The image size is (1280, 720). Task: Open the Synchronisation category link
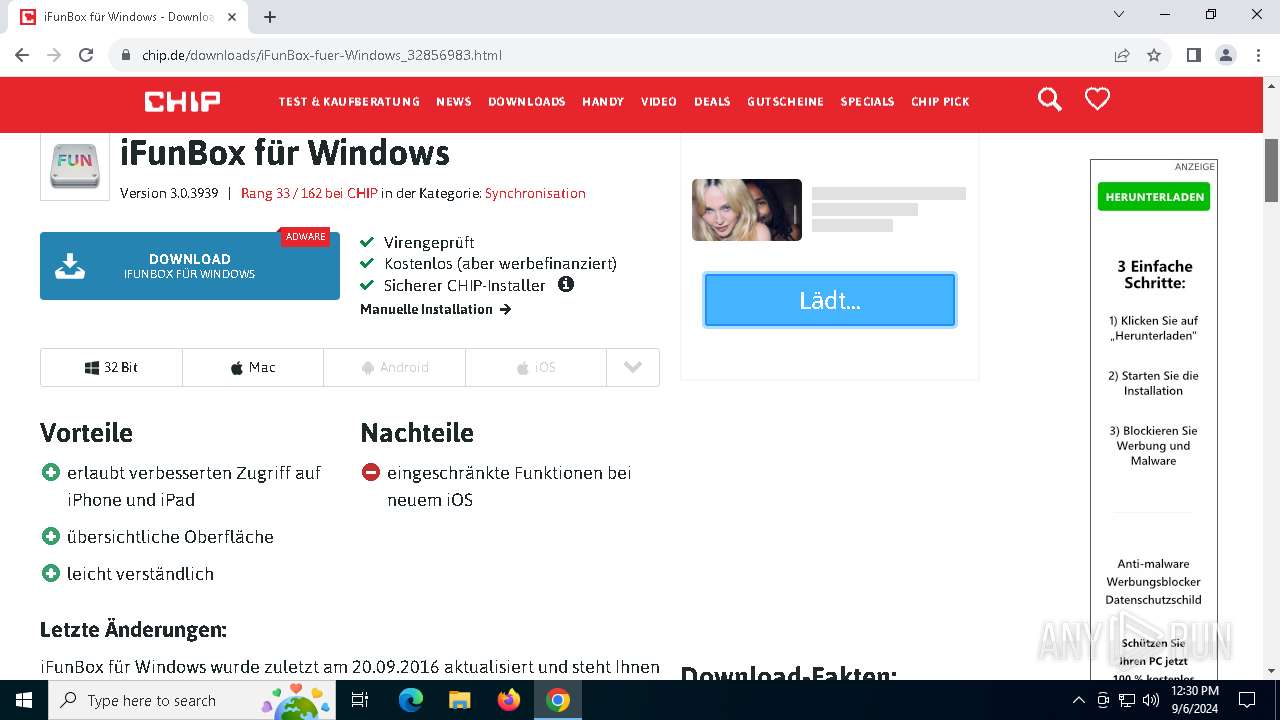coord(535,193)
